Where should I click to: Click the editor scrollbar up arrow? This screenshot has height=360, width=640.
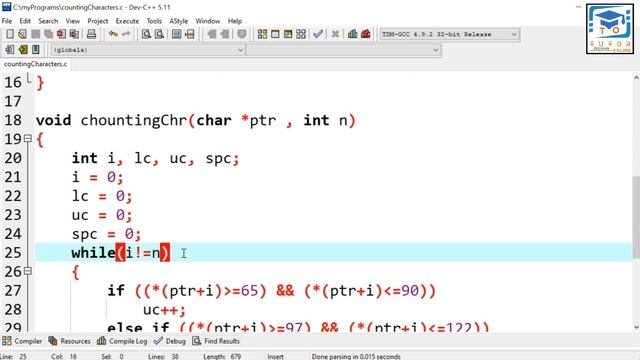[x=636, y=77]
